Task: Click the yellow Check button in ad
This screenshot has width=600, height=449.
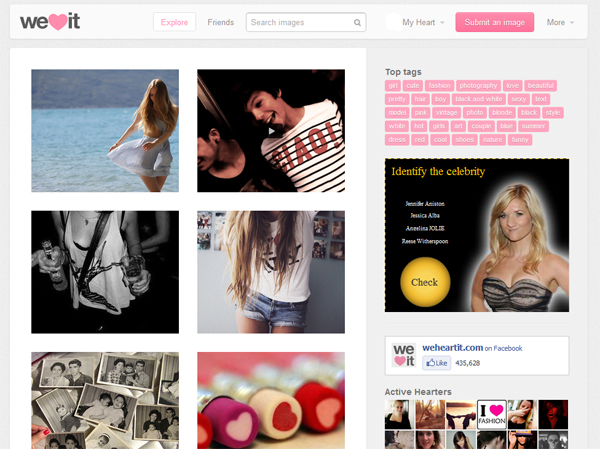Action: click(425, 282)
